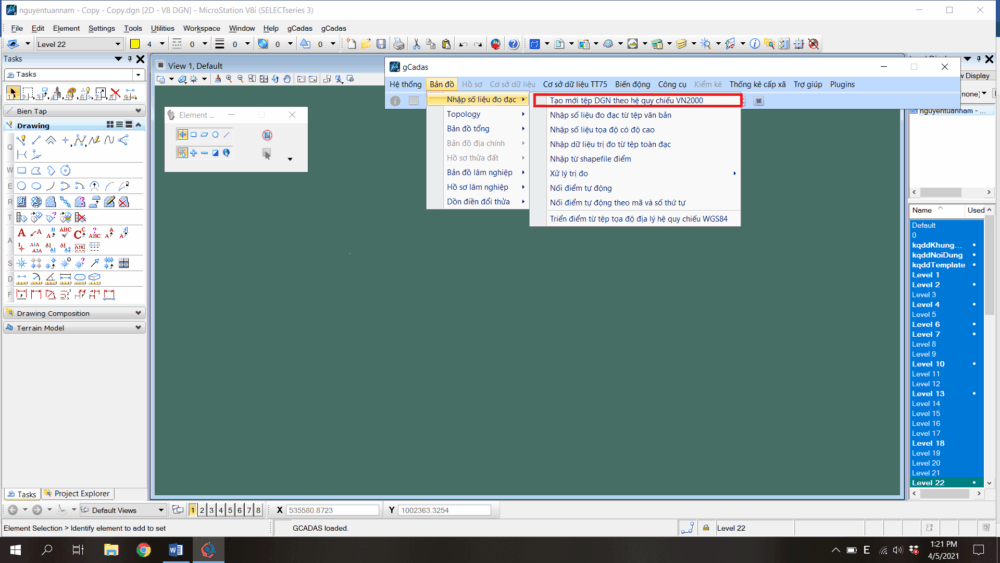The image size is (1000, 563).
Task: Click the Print icon in the toolbar
Action: pos(399,44)
